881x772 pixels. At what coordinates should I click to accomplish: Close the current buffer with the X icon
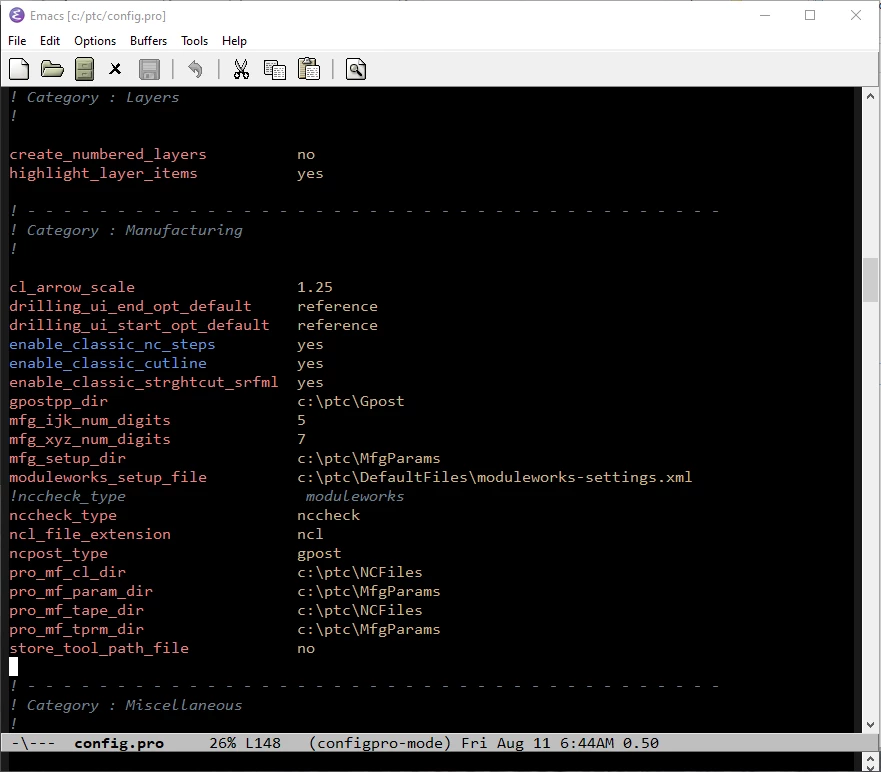point(115,68)
